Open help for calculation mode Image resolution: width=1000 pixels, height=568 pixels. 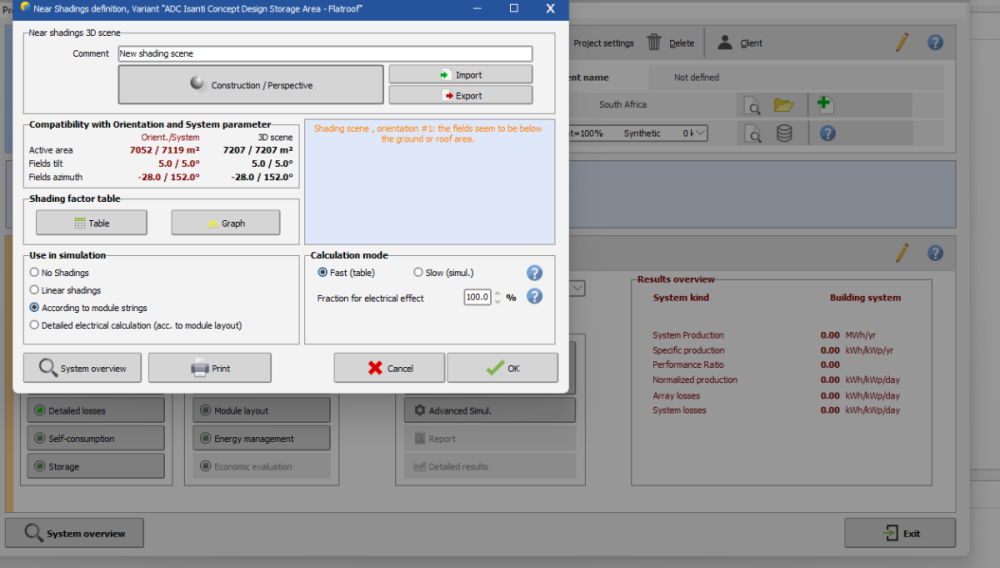534,273
